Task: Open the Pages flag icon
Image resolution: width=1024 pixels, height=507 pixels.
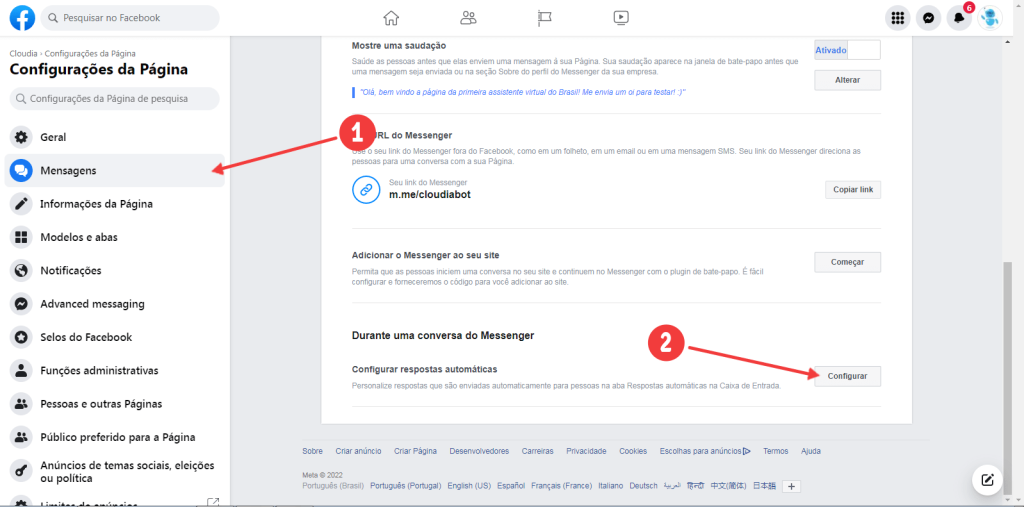Action: click(545, 18)
